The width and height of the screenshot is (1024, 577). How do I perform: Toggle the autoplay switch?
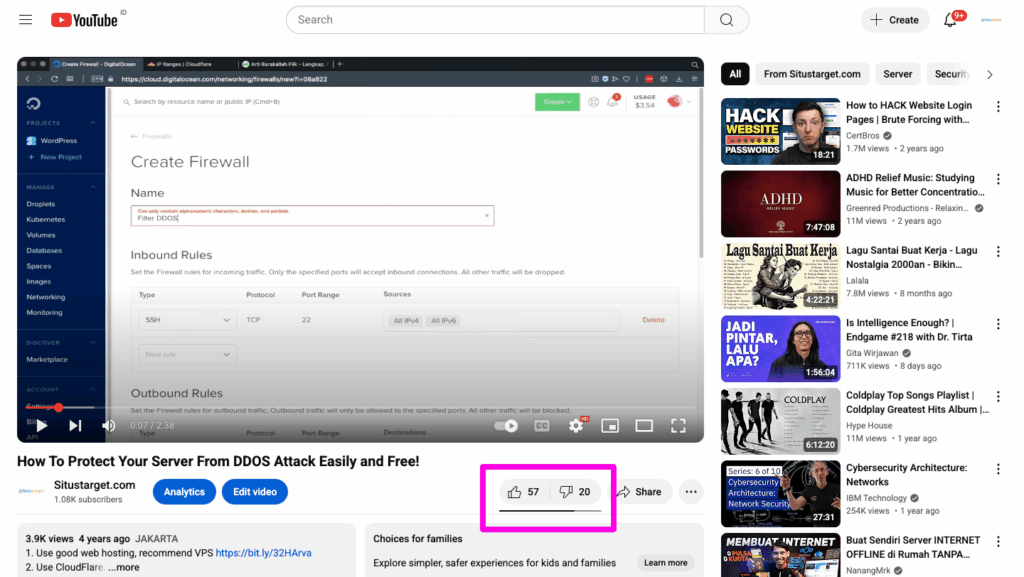tap(506, 426)
